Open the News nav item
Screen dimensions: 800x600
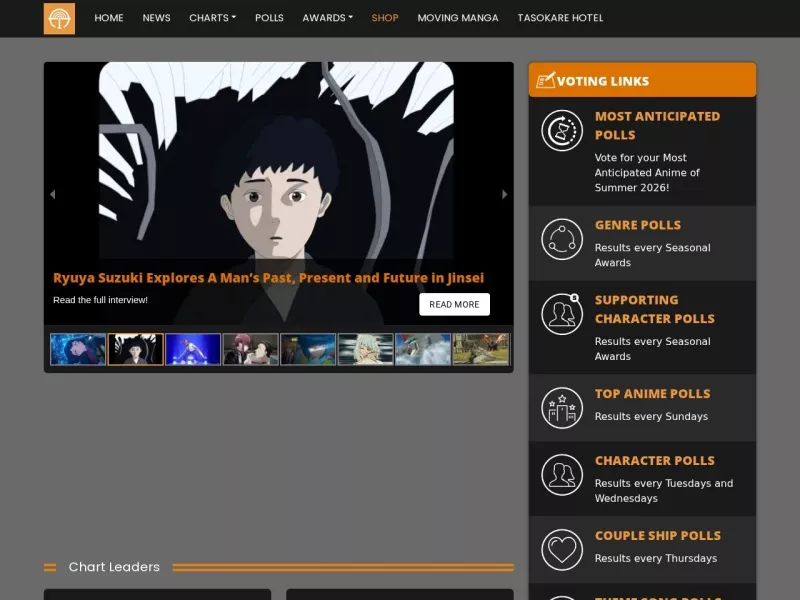[157, 18]
